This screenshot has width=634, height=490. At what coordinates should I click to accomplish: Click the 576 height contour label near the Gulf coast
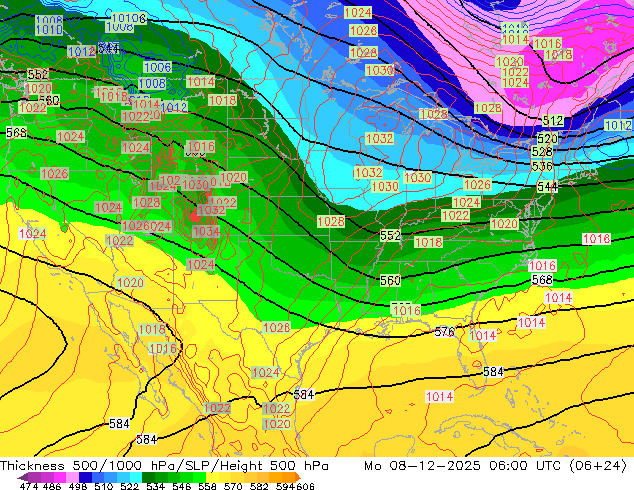click(x=444, y=332)
